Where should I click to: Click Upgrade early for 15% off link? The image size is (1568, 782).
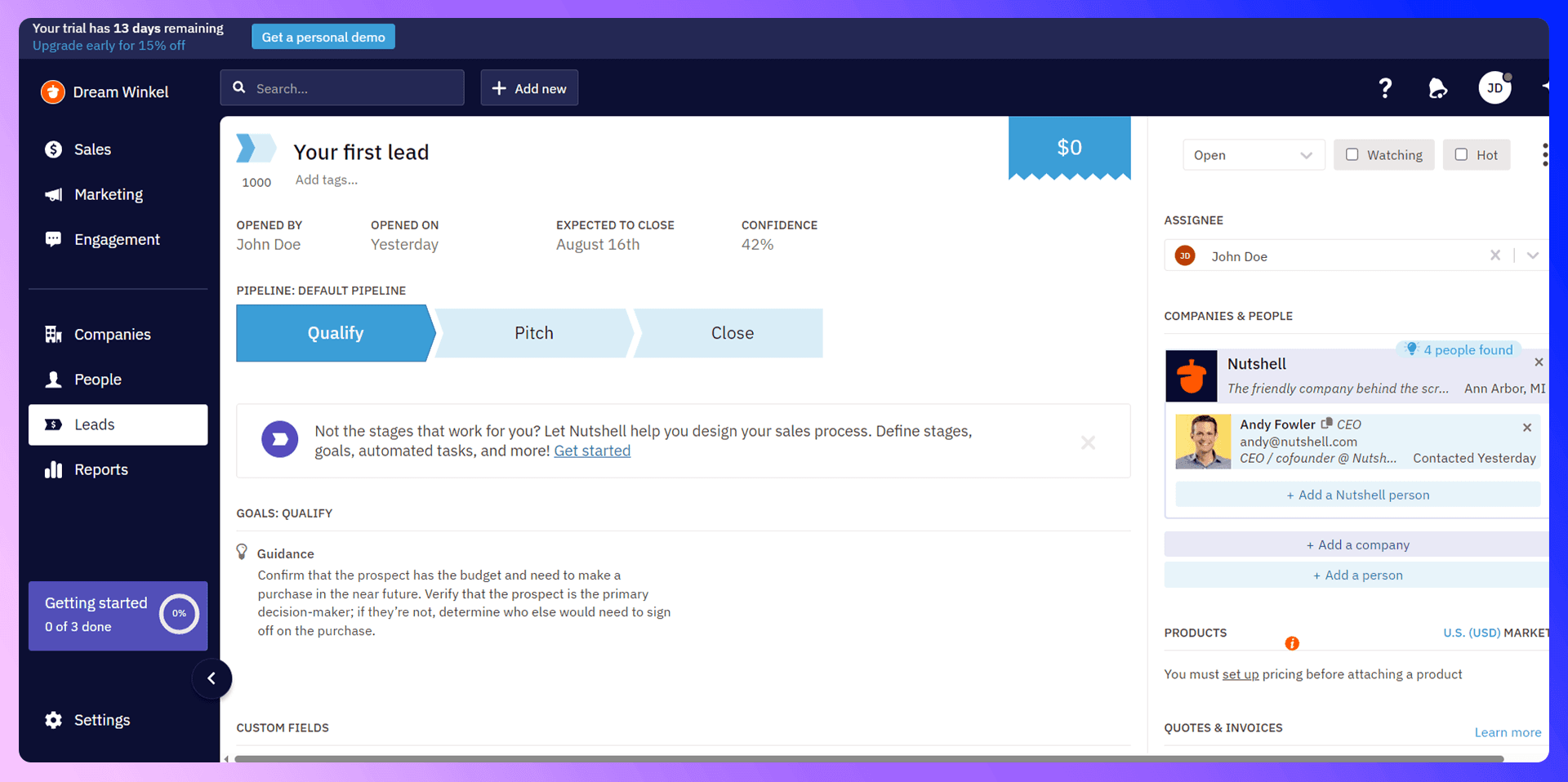pyautogui.click(x=109, y=46)
